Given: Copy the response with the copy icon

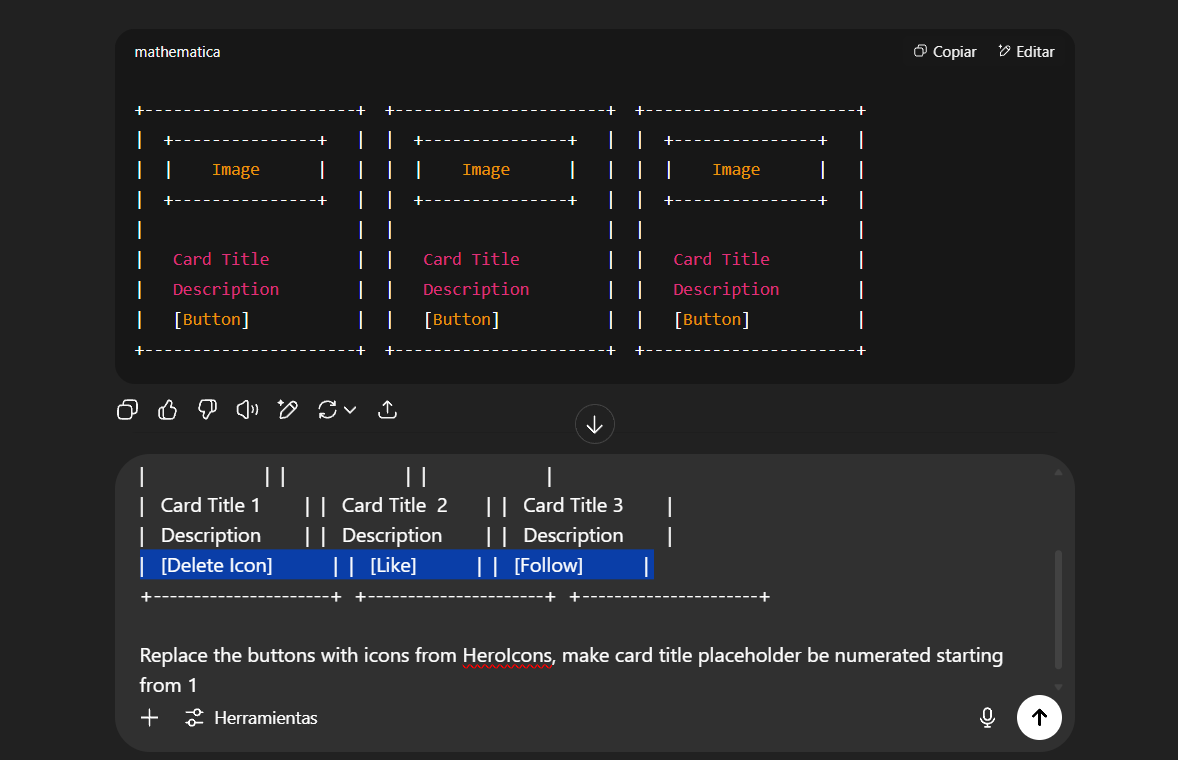Looking at the screenshot, I should (x=128, y=410).
